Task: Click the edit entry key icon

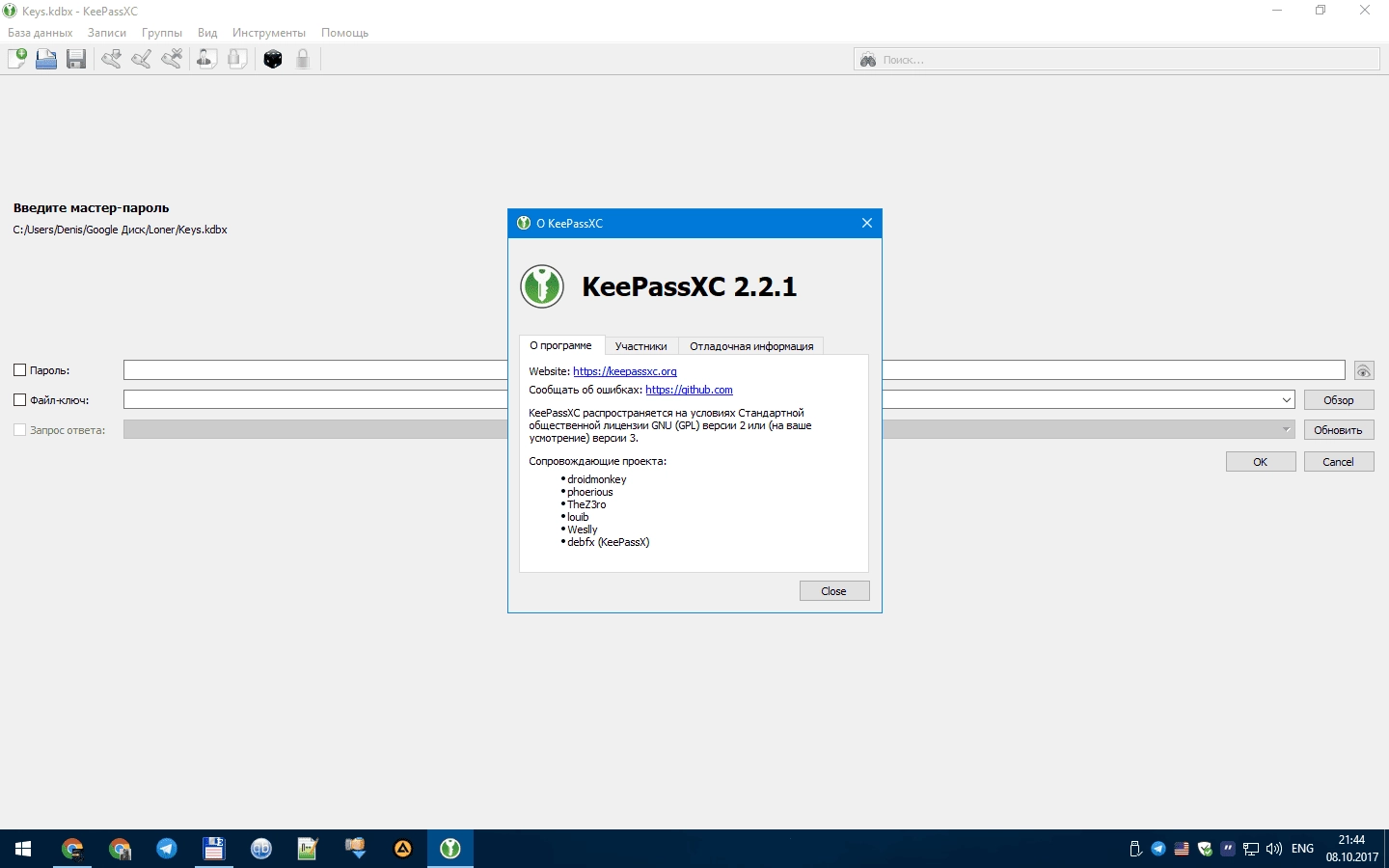Action: (x=142, y=60)
